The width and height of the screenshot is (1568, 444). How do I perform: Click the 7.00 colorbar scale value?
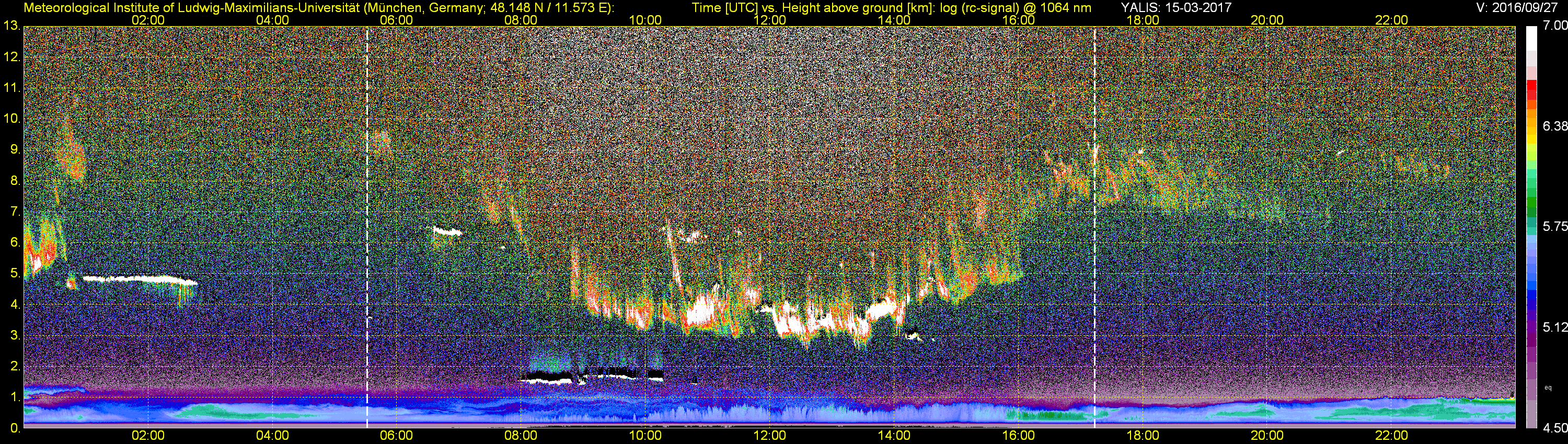[x=1554, y=26]
